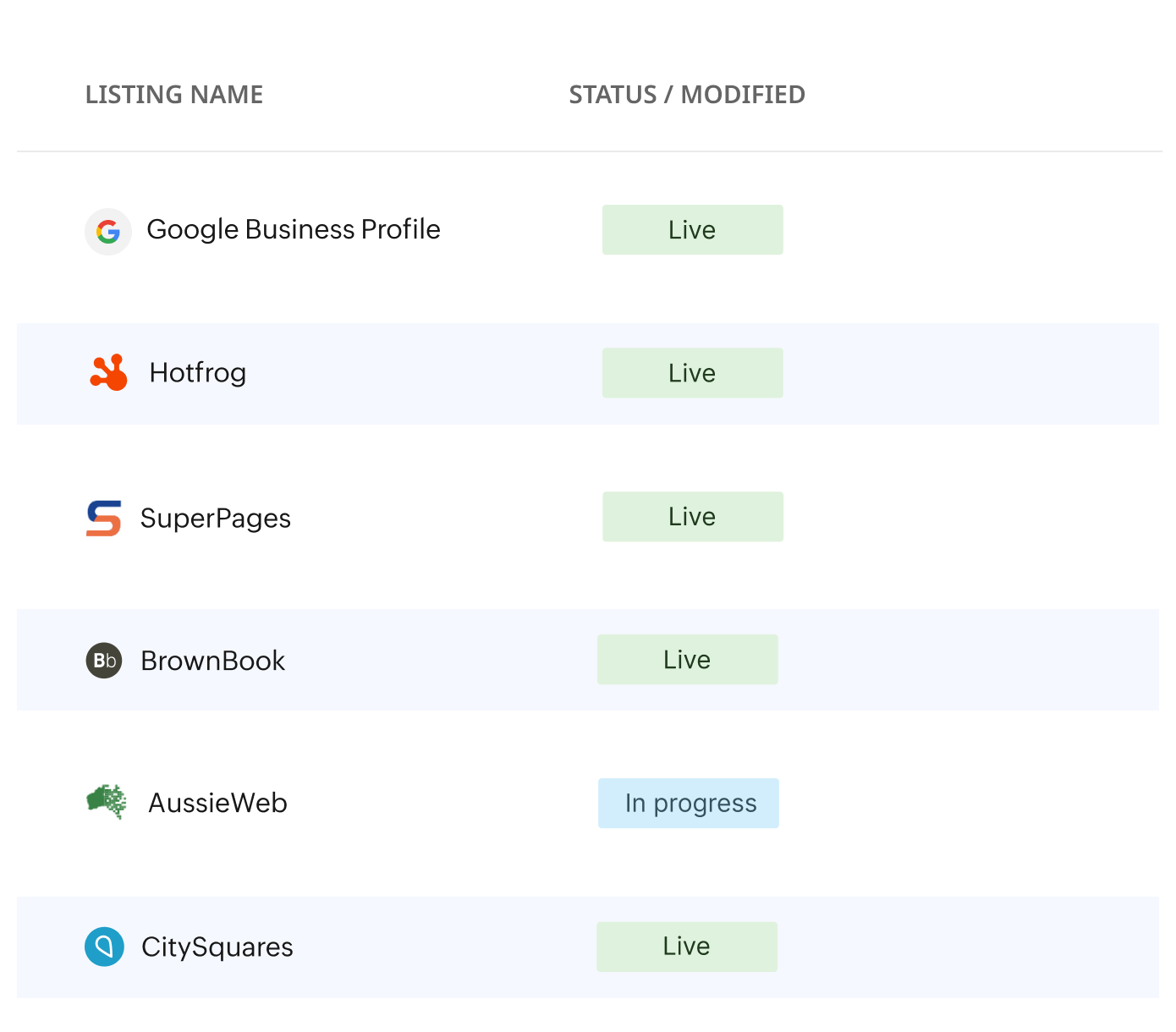
Task: Open the SuperPages listing name link
Action: point(216,517)
